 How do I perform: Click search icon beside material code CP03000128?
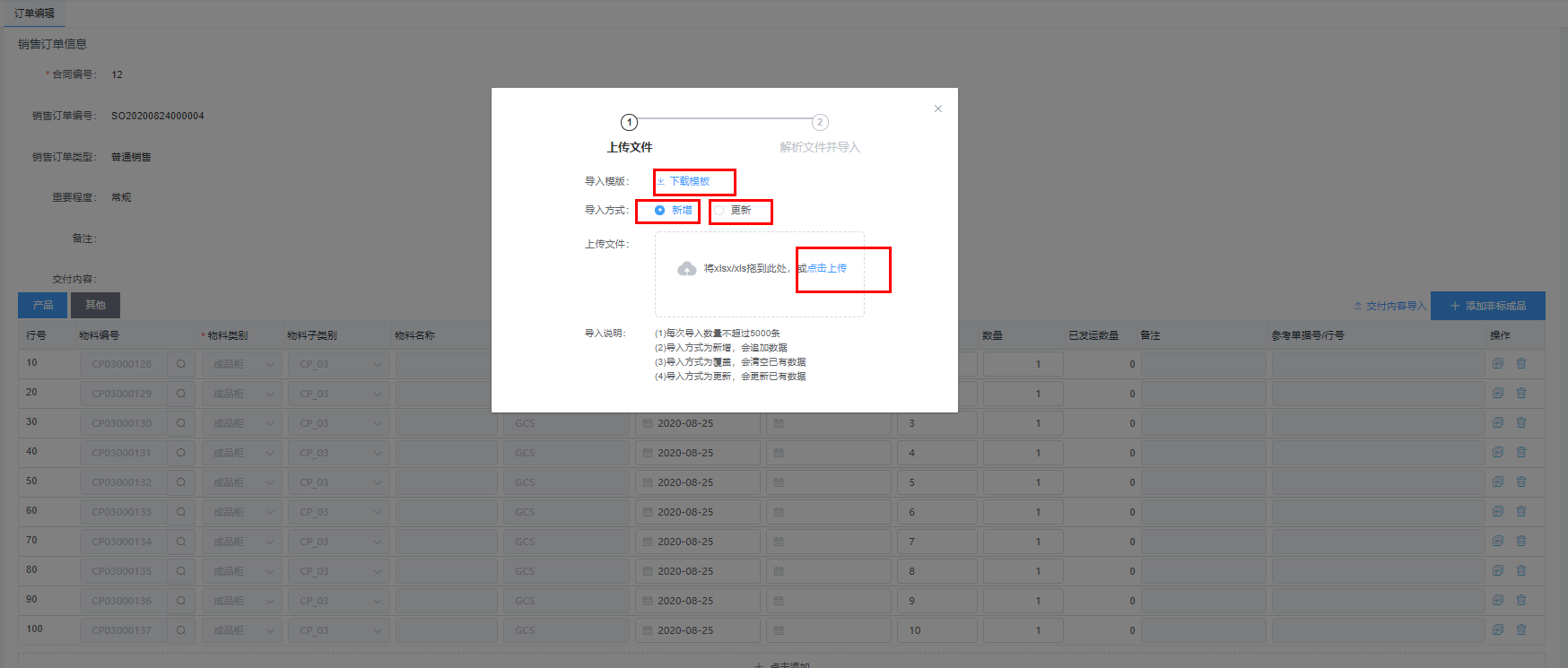[x=180, y=364]
